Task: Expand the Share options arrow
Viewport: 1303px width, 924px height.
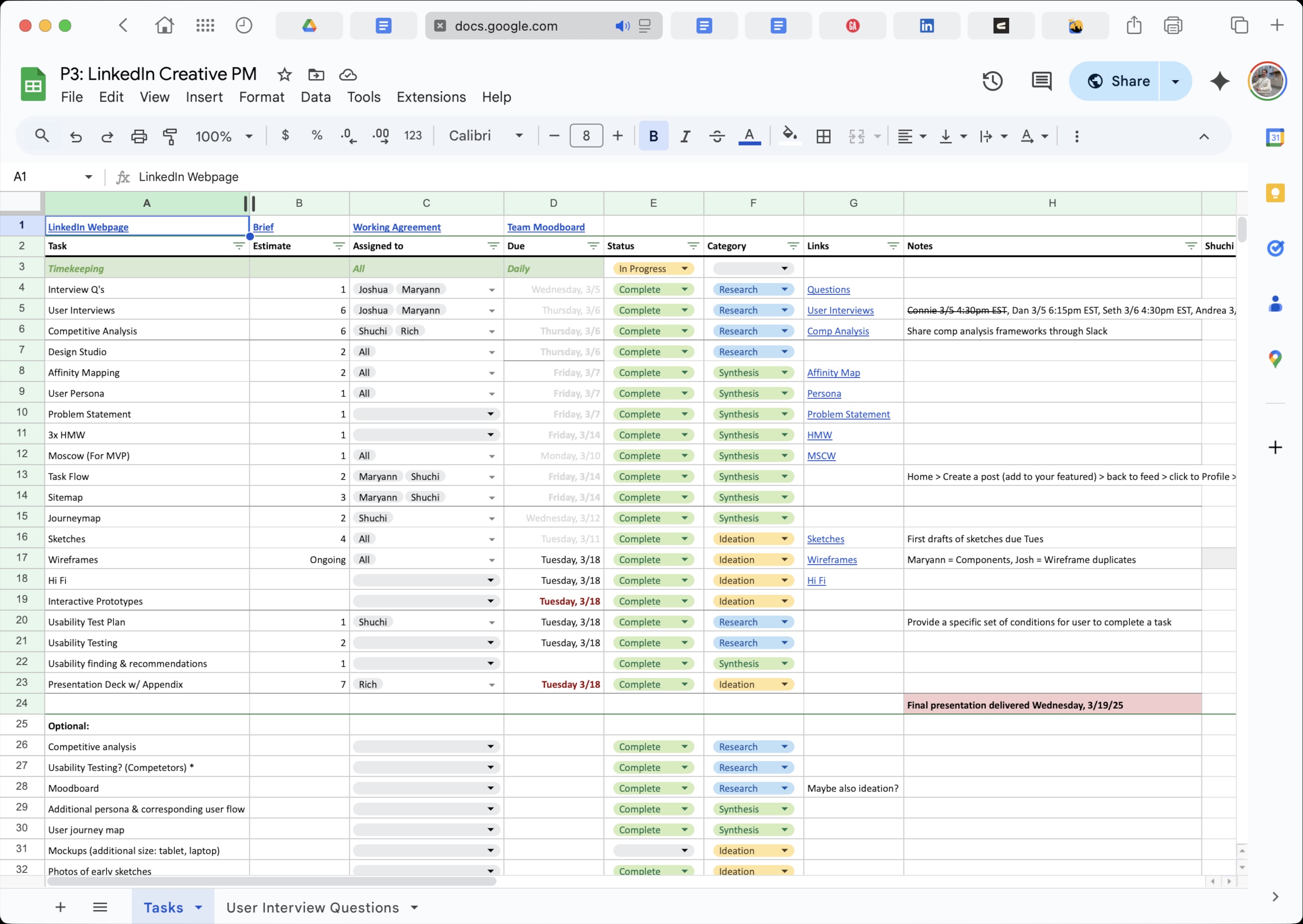Action: coord(1175,81)
